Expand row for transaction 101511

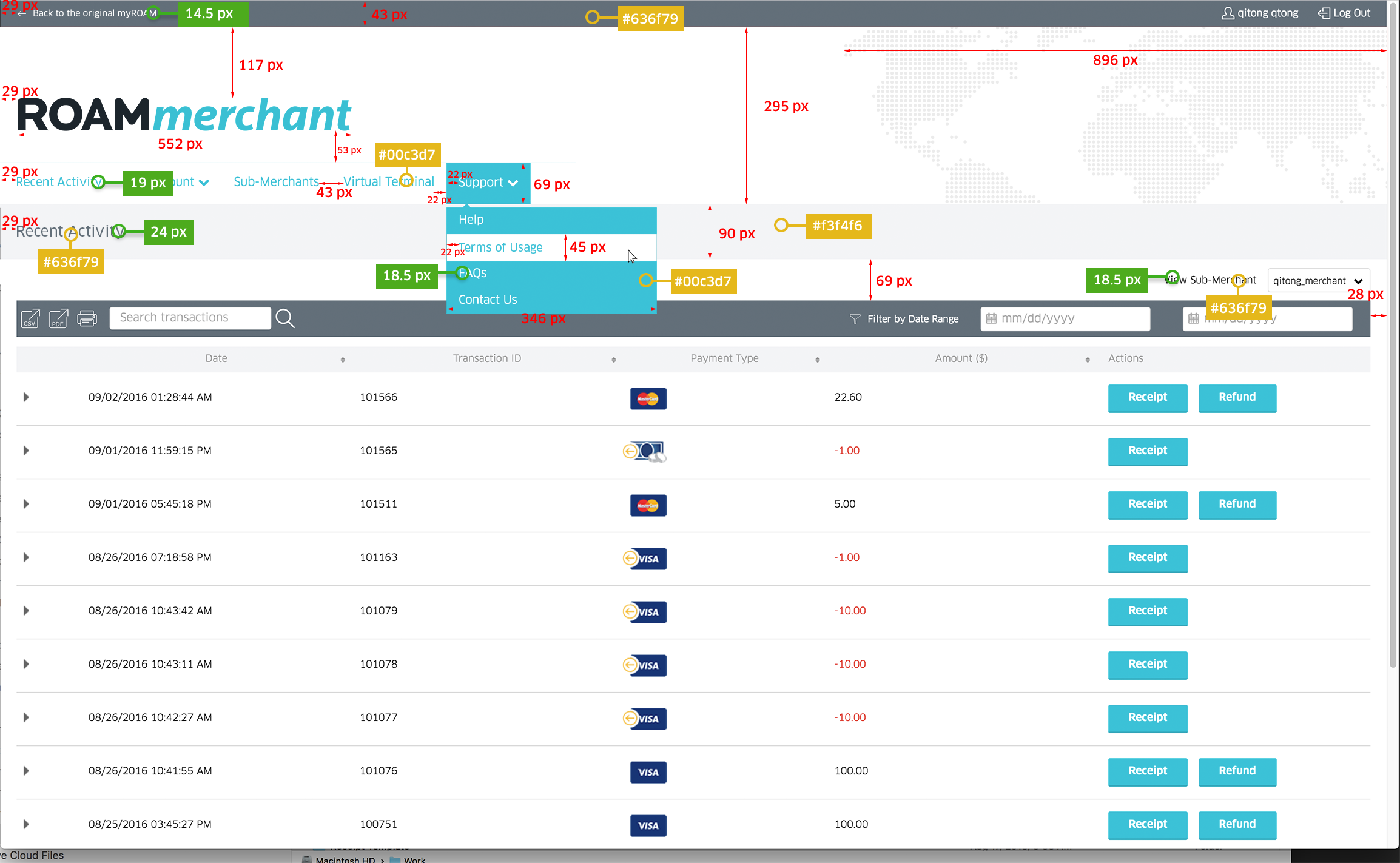pos(26,504)
